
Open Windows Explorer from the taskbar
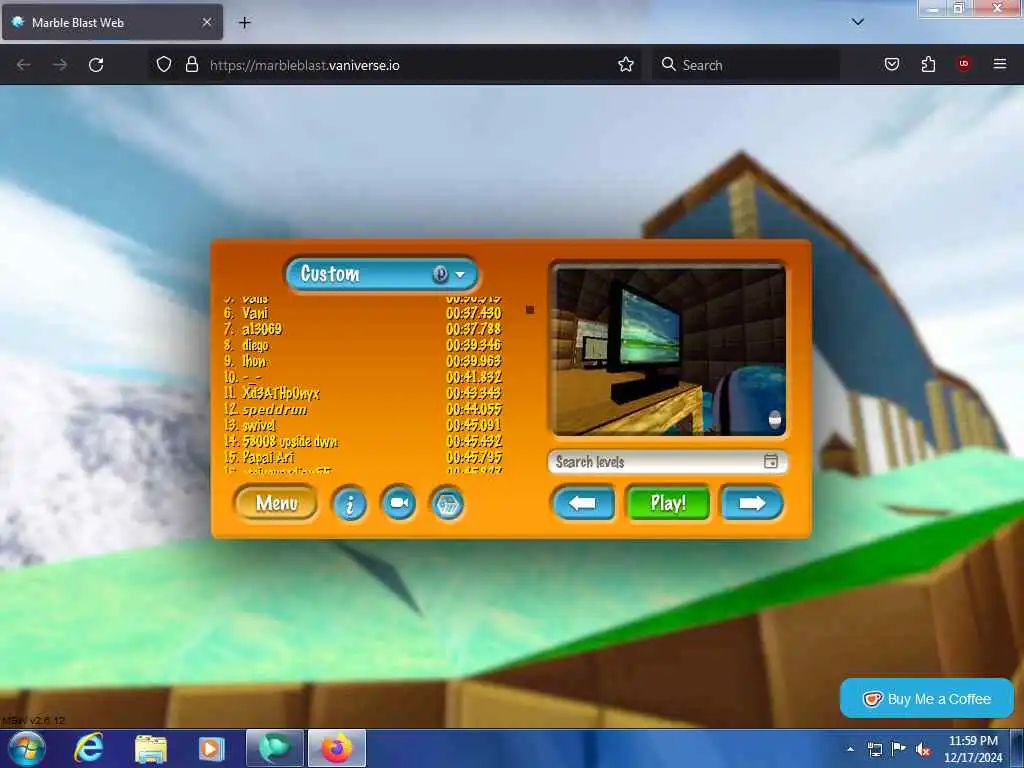pyautogui.click(x=151, y=748)
